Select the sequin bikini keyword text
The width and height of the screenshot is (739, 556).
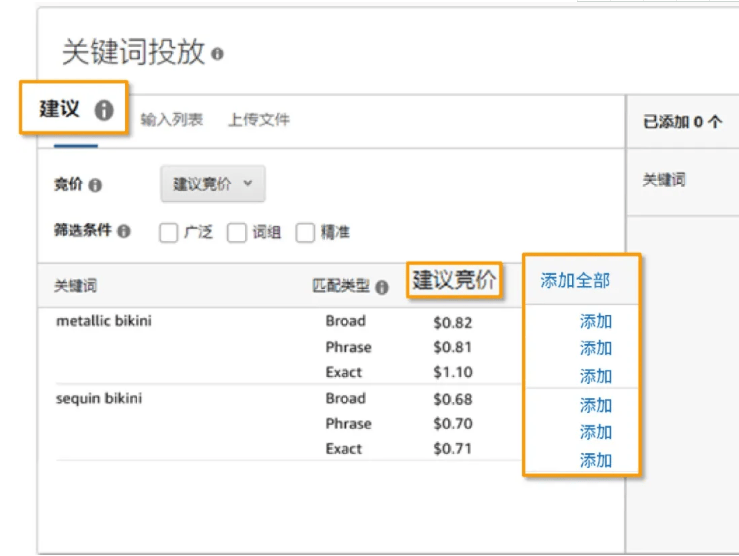[x=99, y=399]
